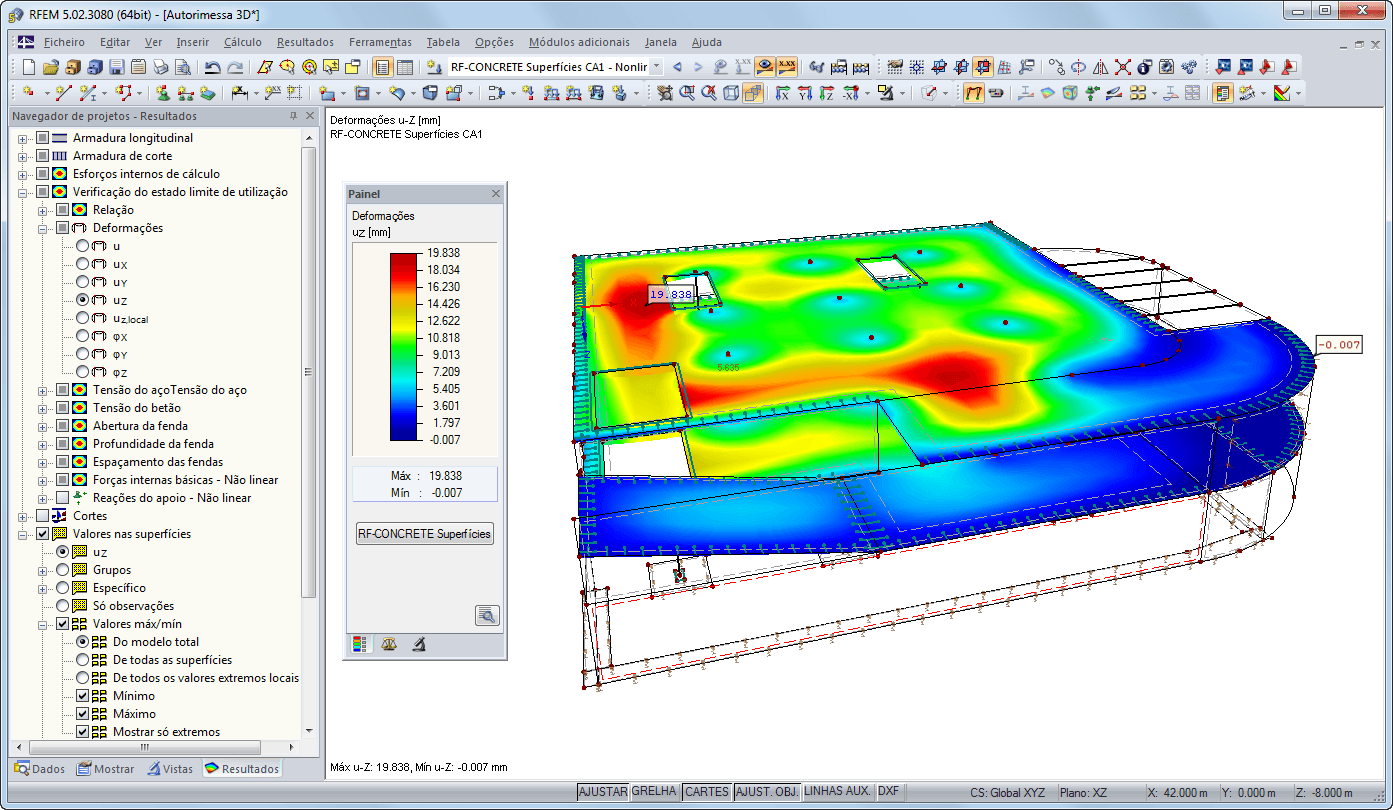Open the RF-CONCRETE load case dropdown
This screenshot has height=810, width=1393.
pos(657,67)
